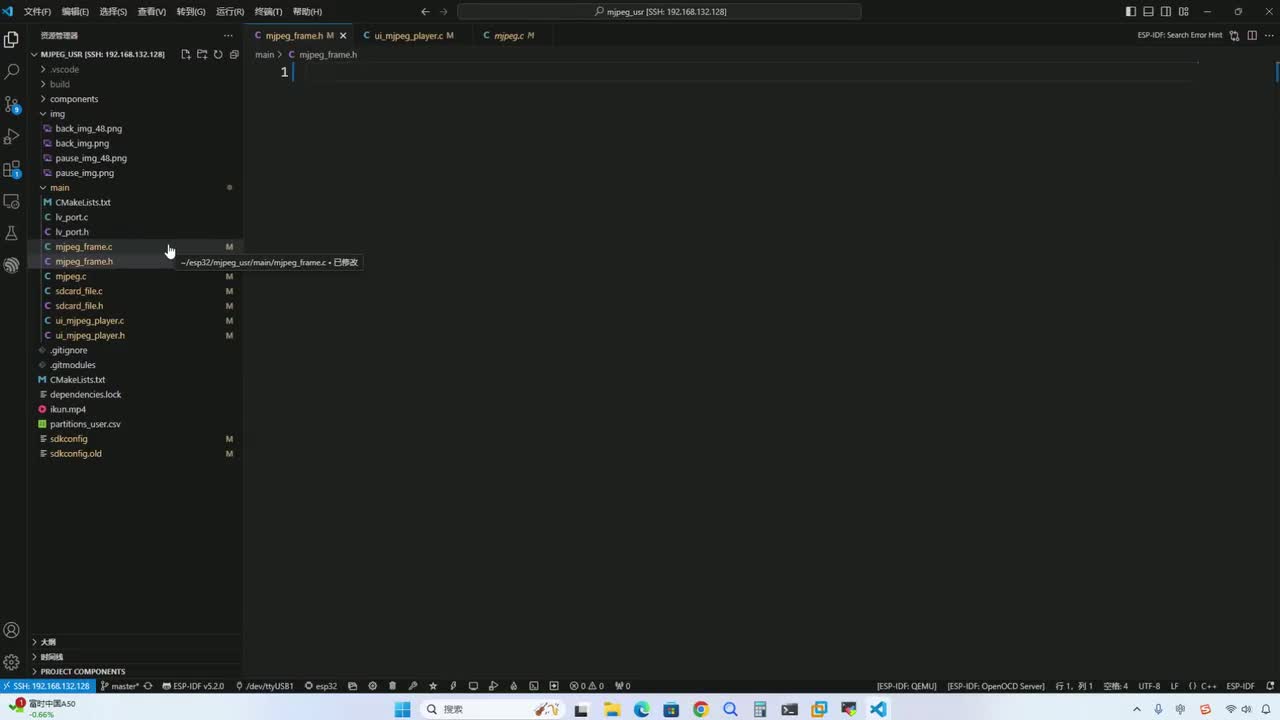The height and width of the screenshot is (720, 1280).
Task: Switch to the mjpeg.c tab
Action: [509, 36]
